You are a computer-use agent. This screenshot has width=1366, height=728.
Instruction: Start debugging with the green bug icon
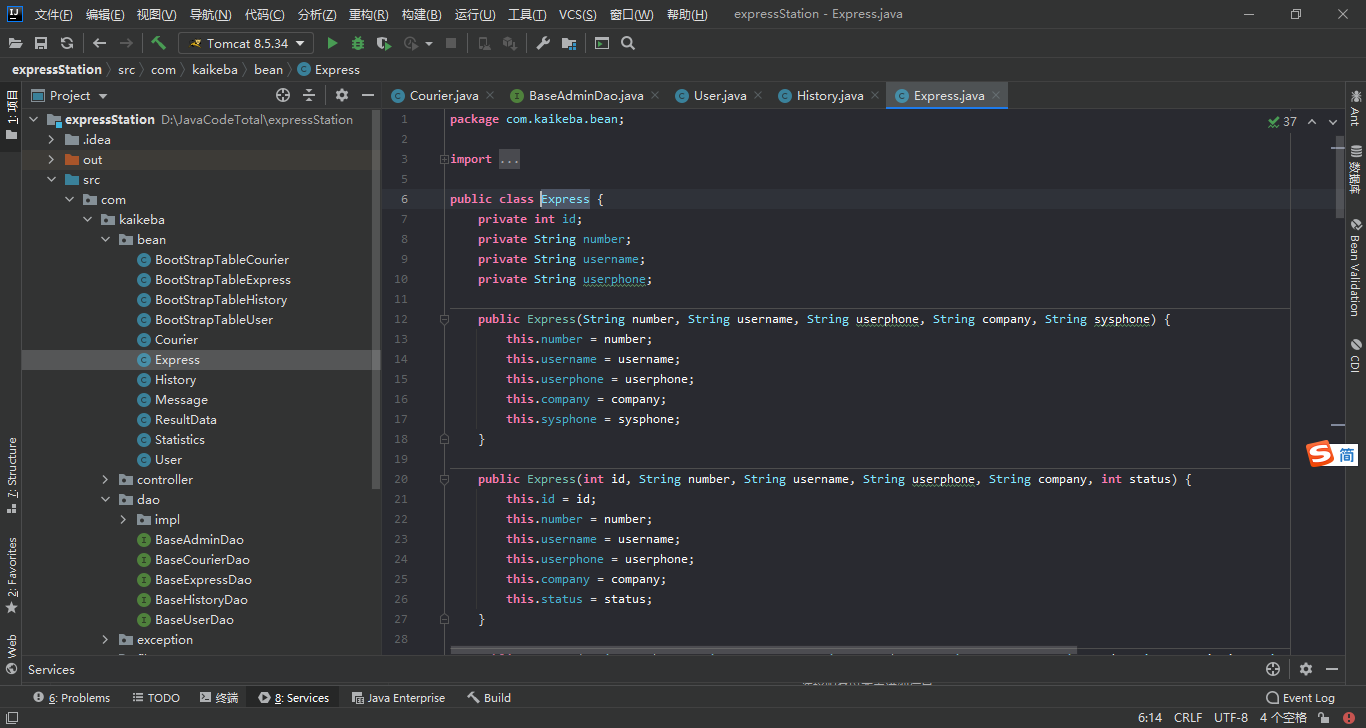click(x=358, y=43)
